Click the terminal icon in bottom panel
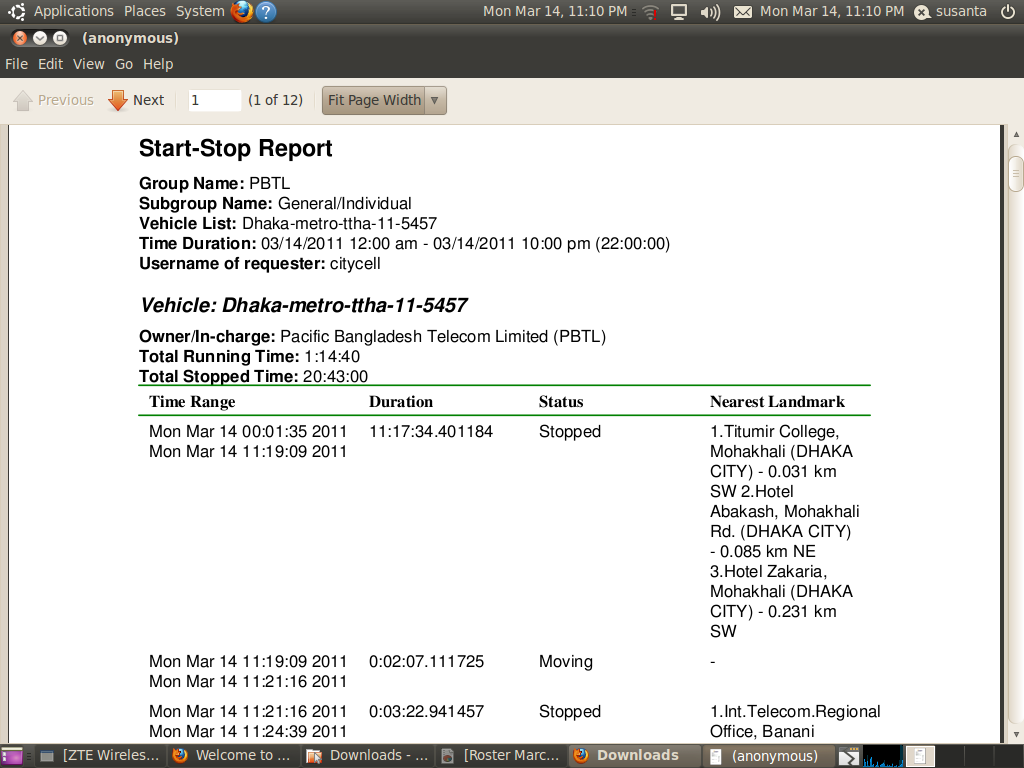1024x768 pixels. pos(848,756)
